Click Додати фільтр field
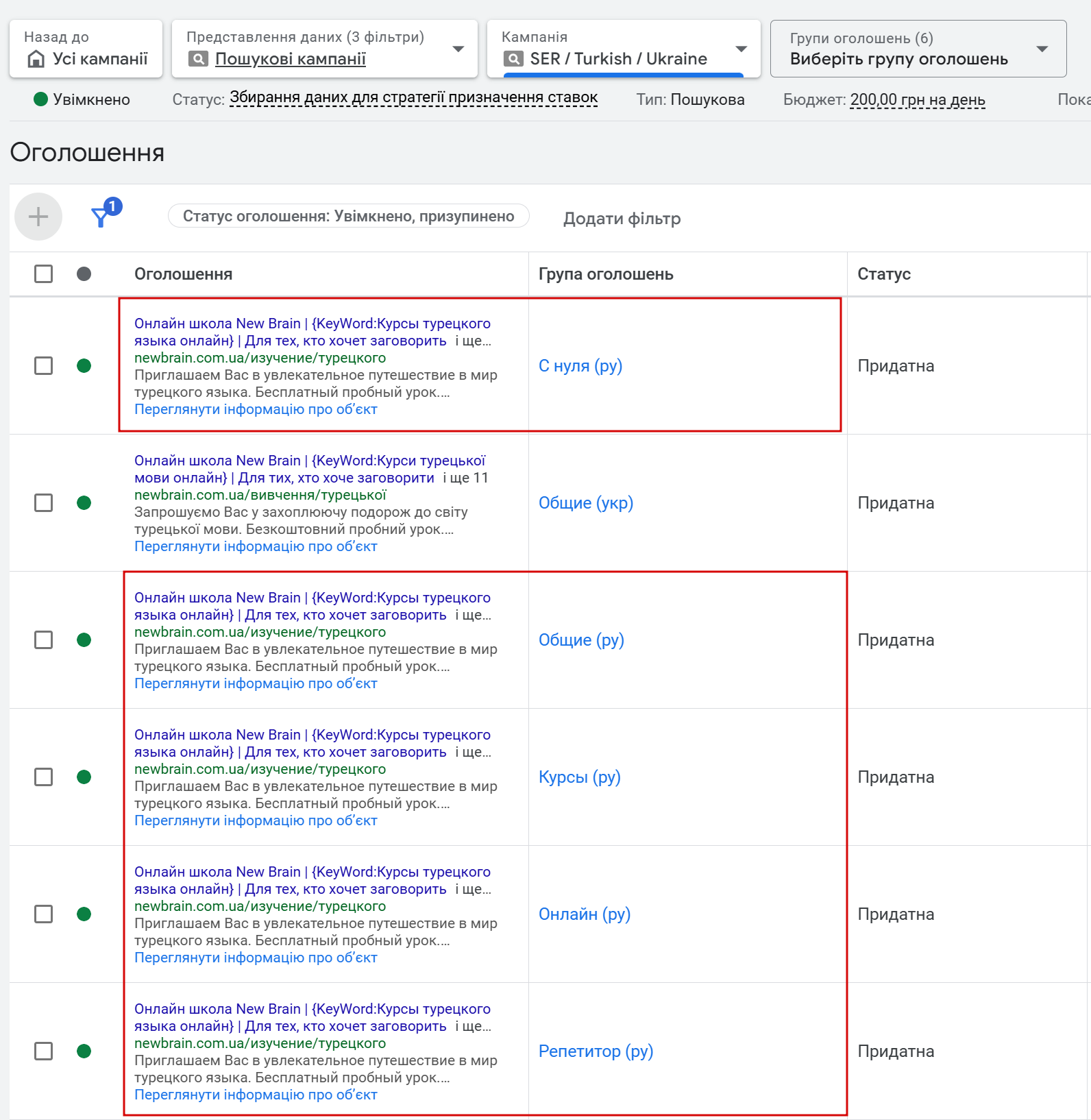The image size is (1091, 1120). (622, 219)
